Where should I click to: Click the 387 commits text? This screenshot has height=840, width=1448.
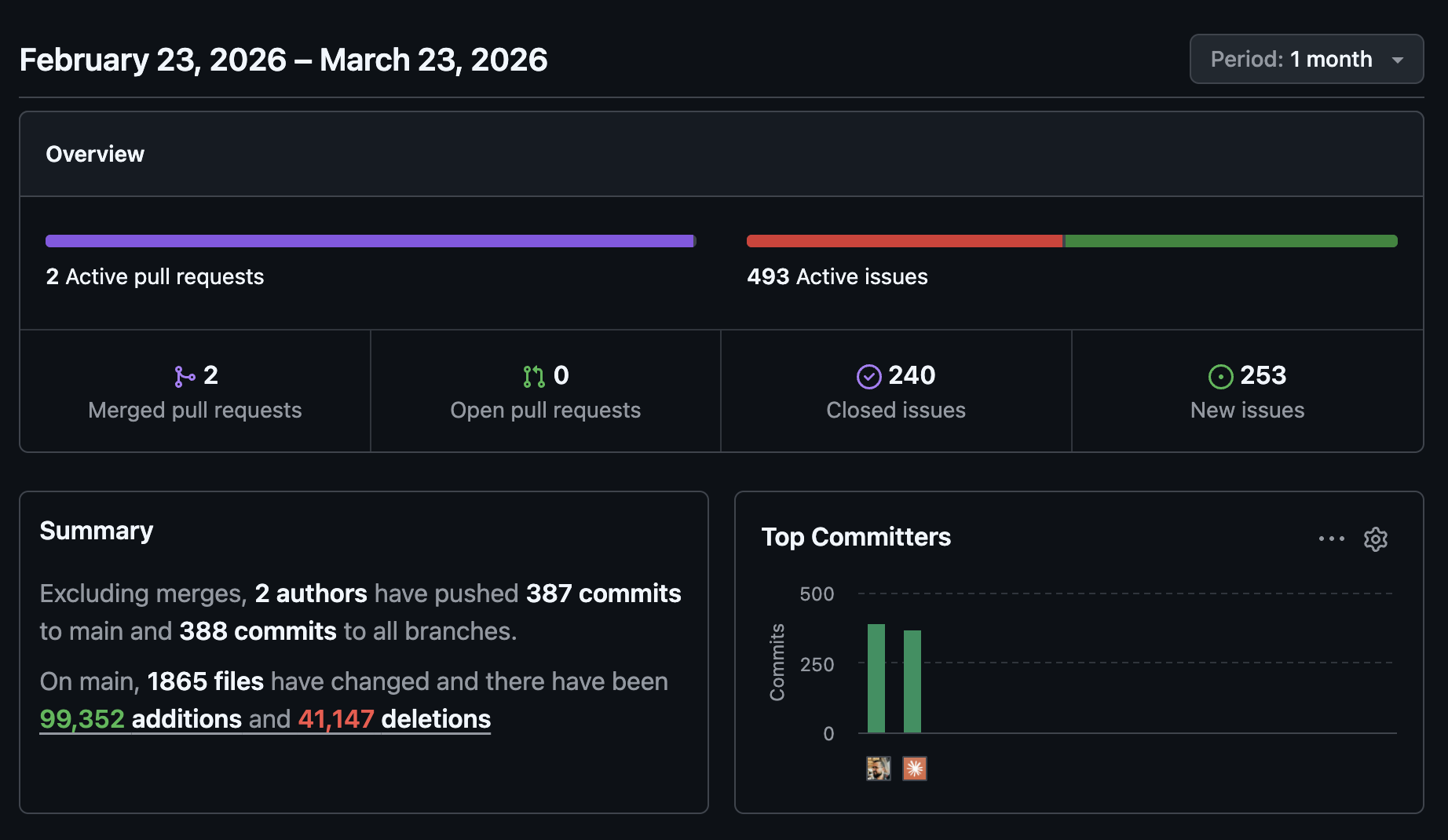(603, 593)
